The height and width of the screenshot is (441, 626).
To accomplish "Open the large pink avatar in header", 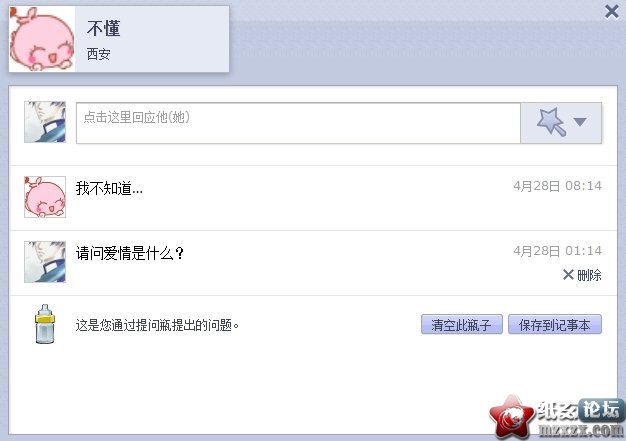I will click(x=42, y=39).
